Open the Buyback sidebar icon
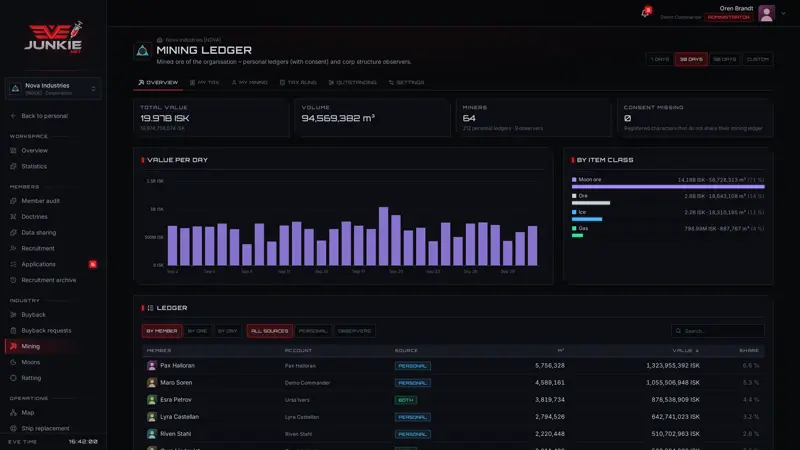Viewport: 800px width, 450px height. pyautogui.click(x=13, y=315)
